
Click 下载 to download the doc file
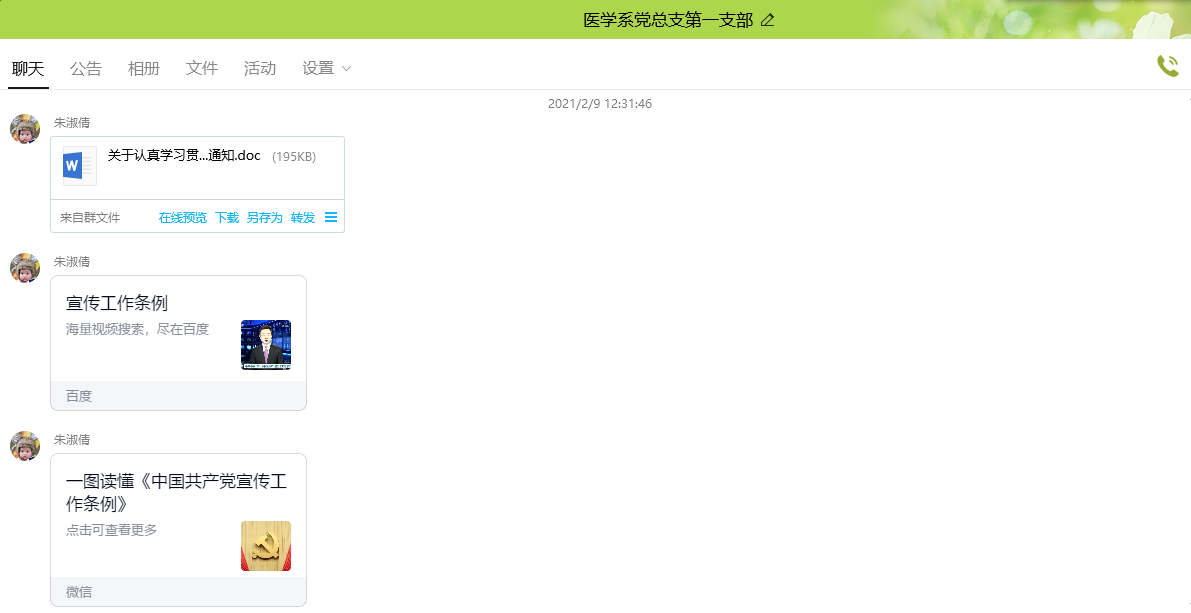pyautogui.click(x=227, y=217)
